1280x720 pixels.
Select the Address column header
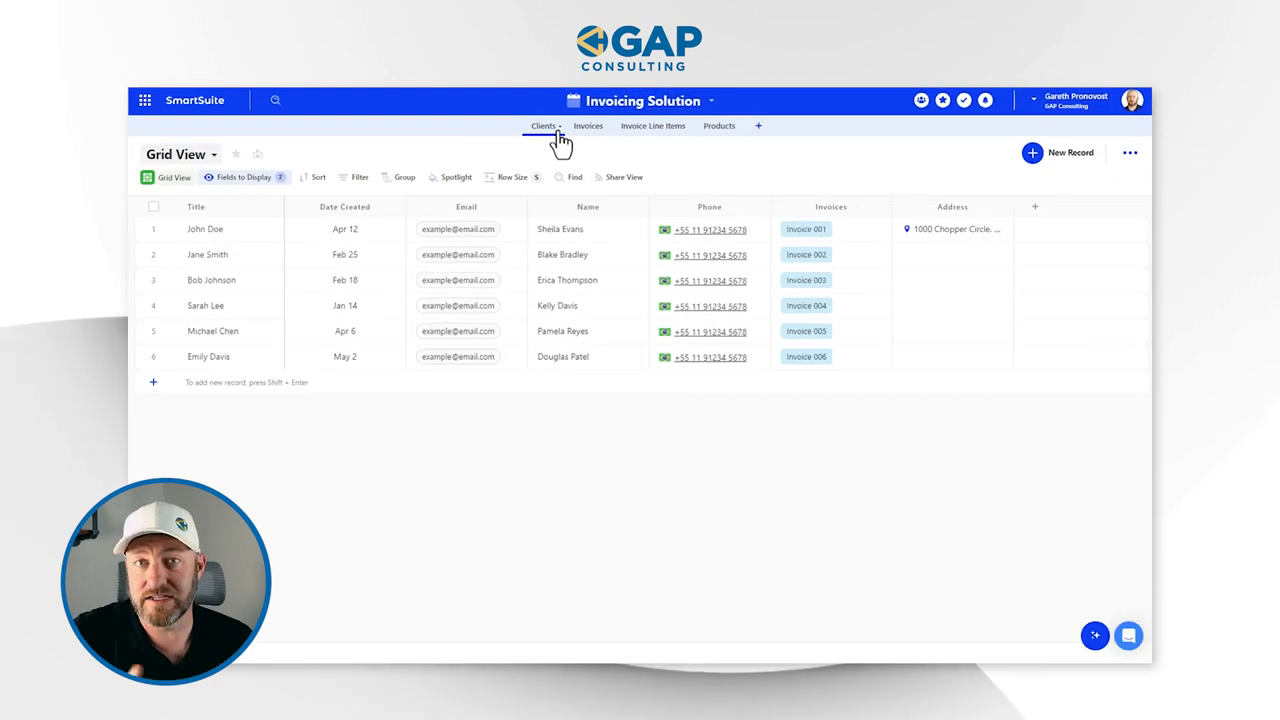952,207
